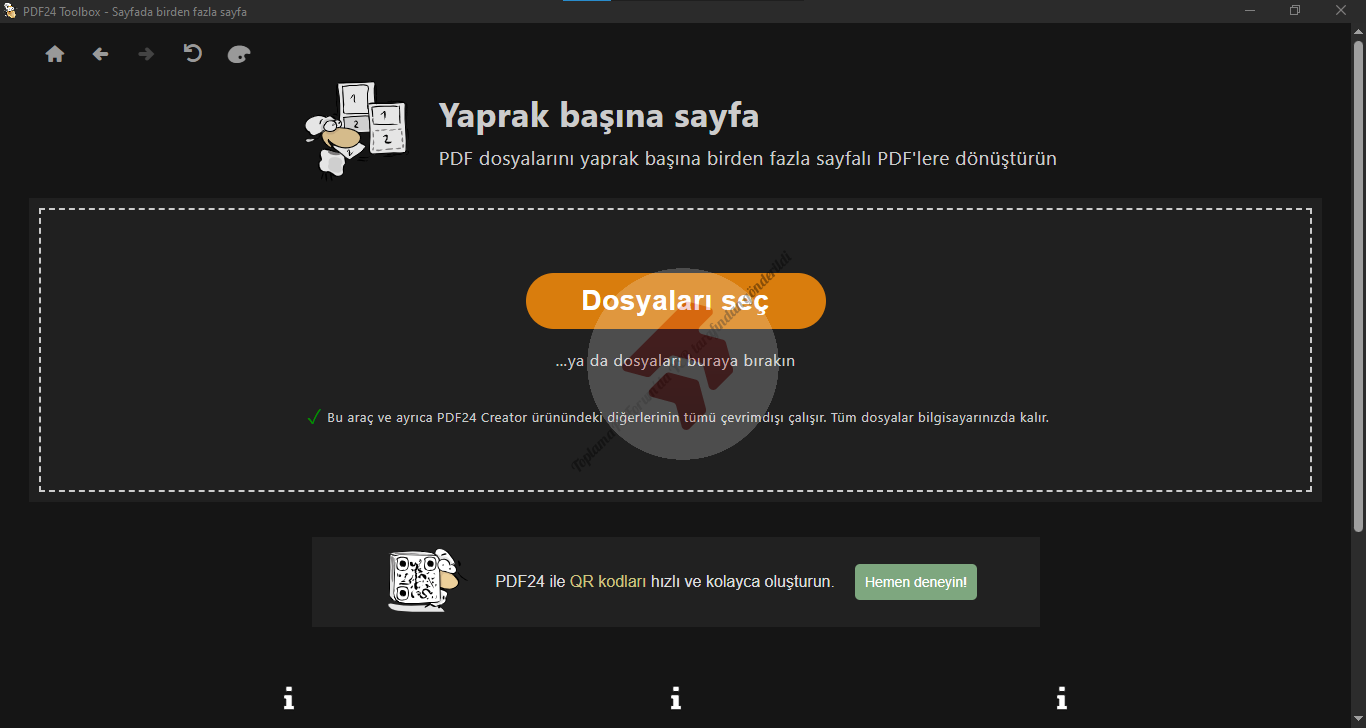Click the vertical scrollbar thumb
1366x728 pixels.
(1359, 286)
